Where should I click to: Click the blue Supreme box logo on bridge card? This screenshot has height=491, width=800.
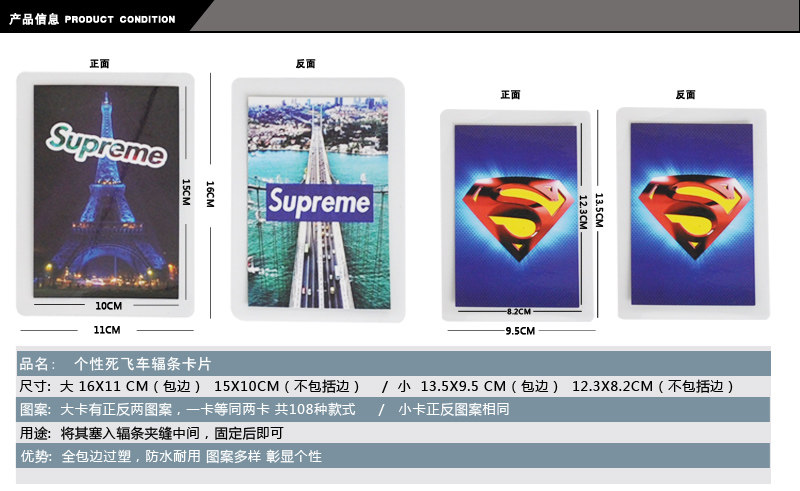point(319,202)
